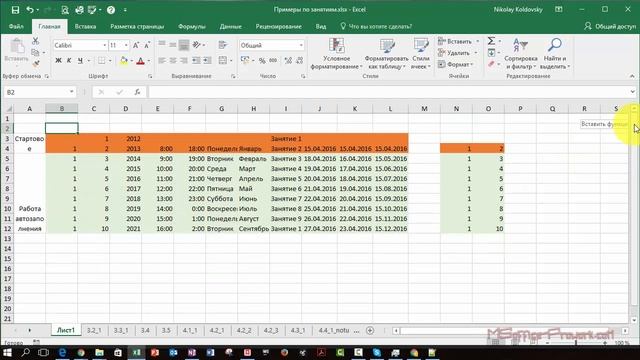Toggle underline formatting (Ч)
Screen dimensions: 640x360
tap(80, 61)
